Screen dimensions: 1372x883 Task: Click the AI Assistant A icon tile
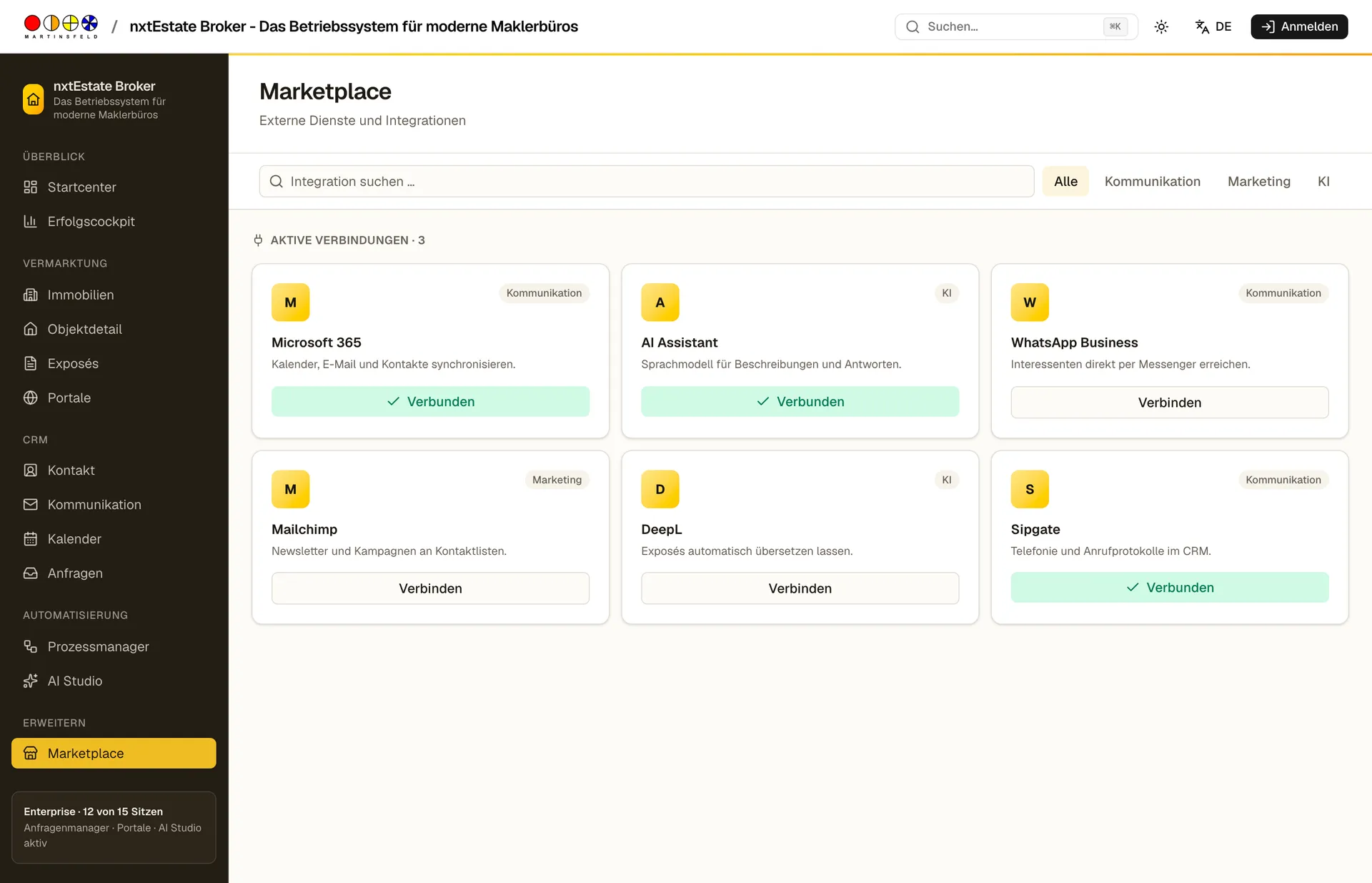tap(660, 302)
